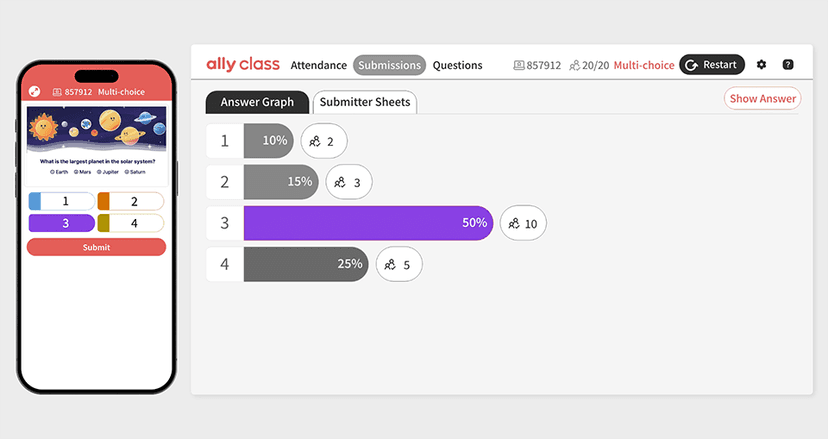Viewport: 828px width, 439px height.
Task: Click the ally class logo
Action: 240,65
